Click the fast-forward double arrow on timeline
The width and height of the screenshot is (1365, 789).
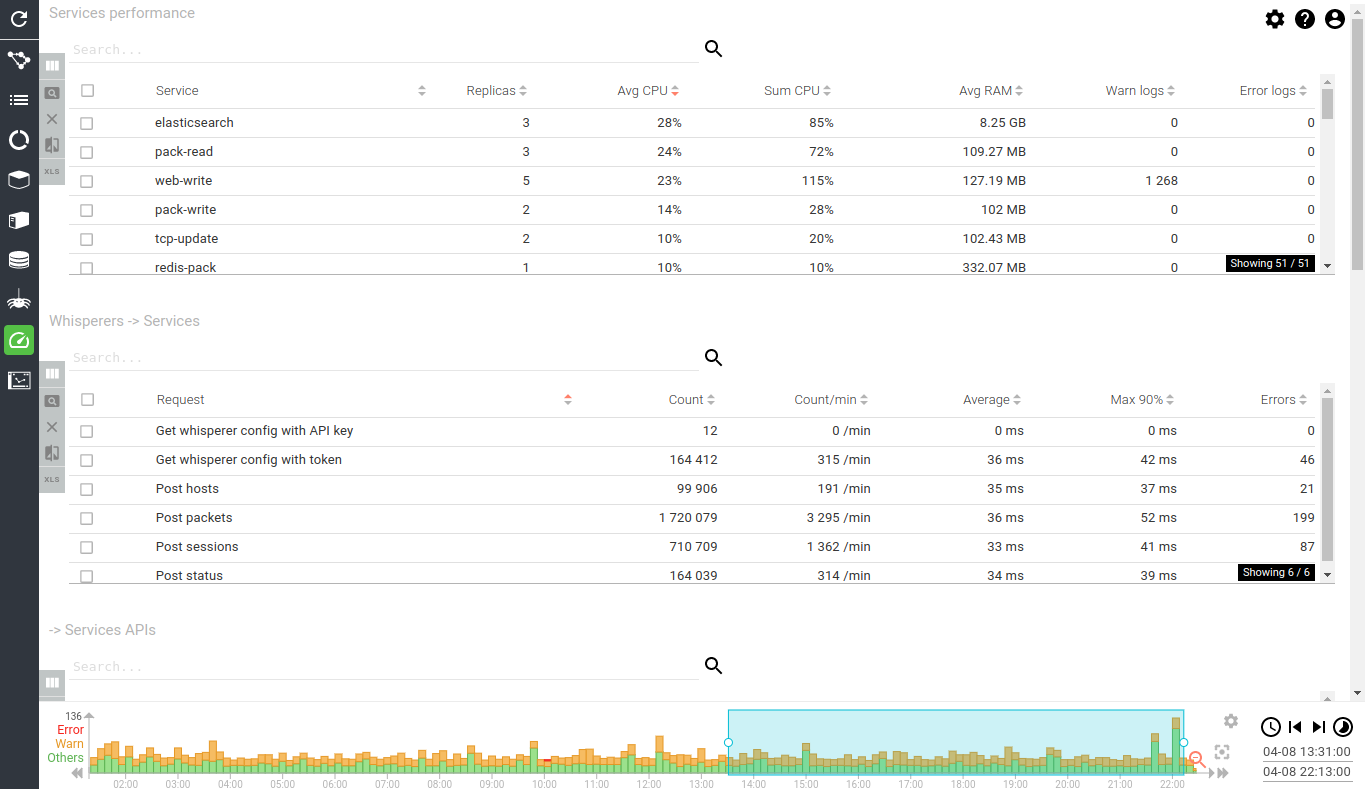point(1222,773)
